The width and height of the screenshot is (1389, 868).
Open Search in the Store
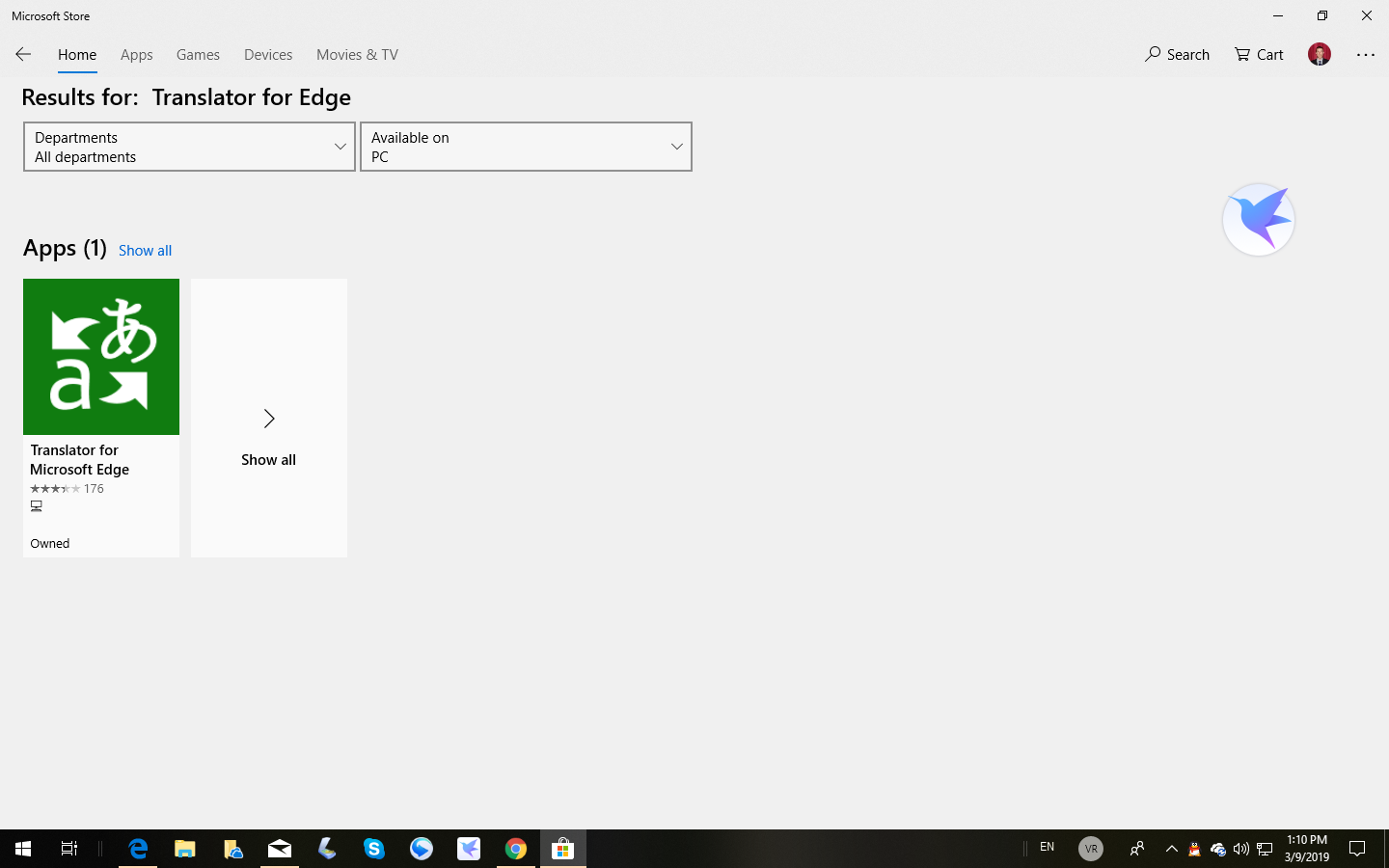tap(1177, 55)
